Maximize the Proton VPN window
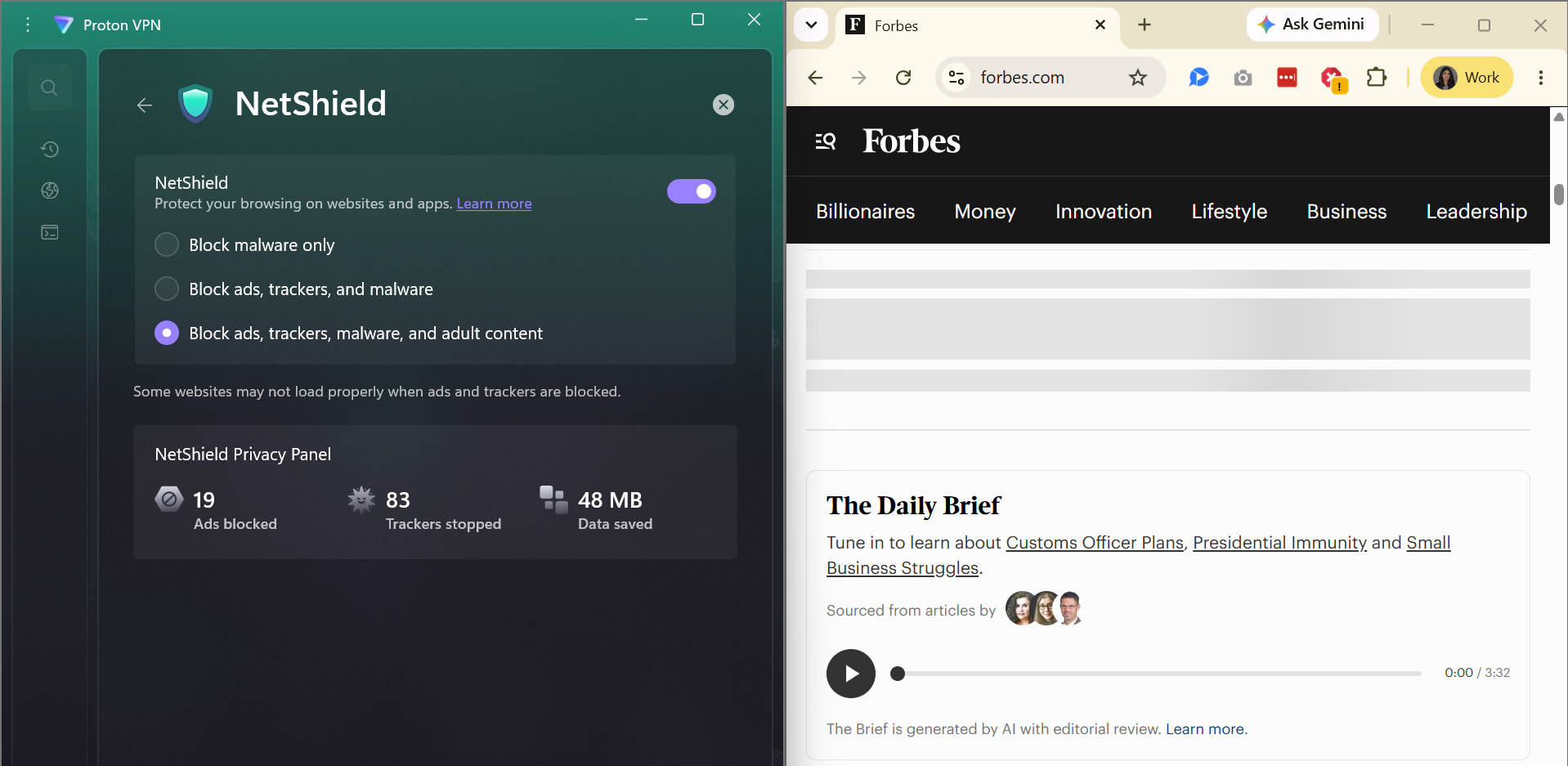 coord(697,20)
